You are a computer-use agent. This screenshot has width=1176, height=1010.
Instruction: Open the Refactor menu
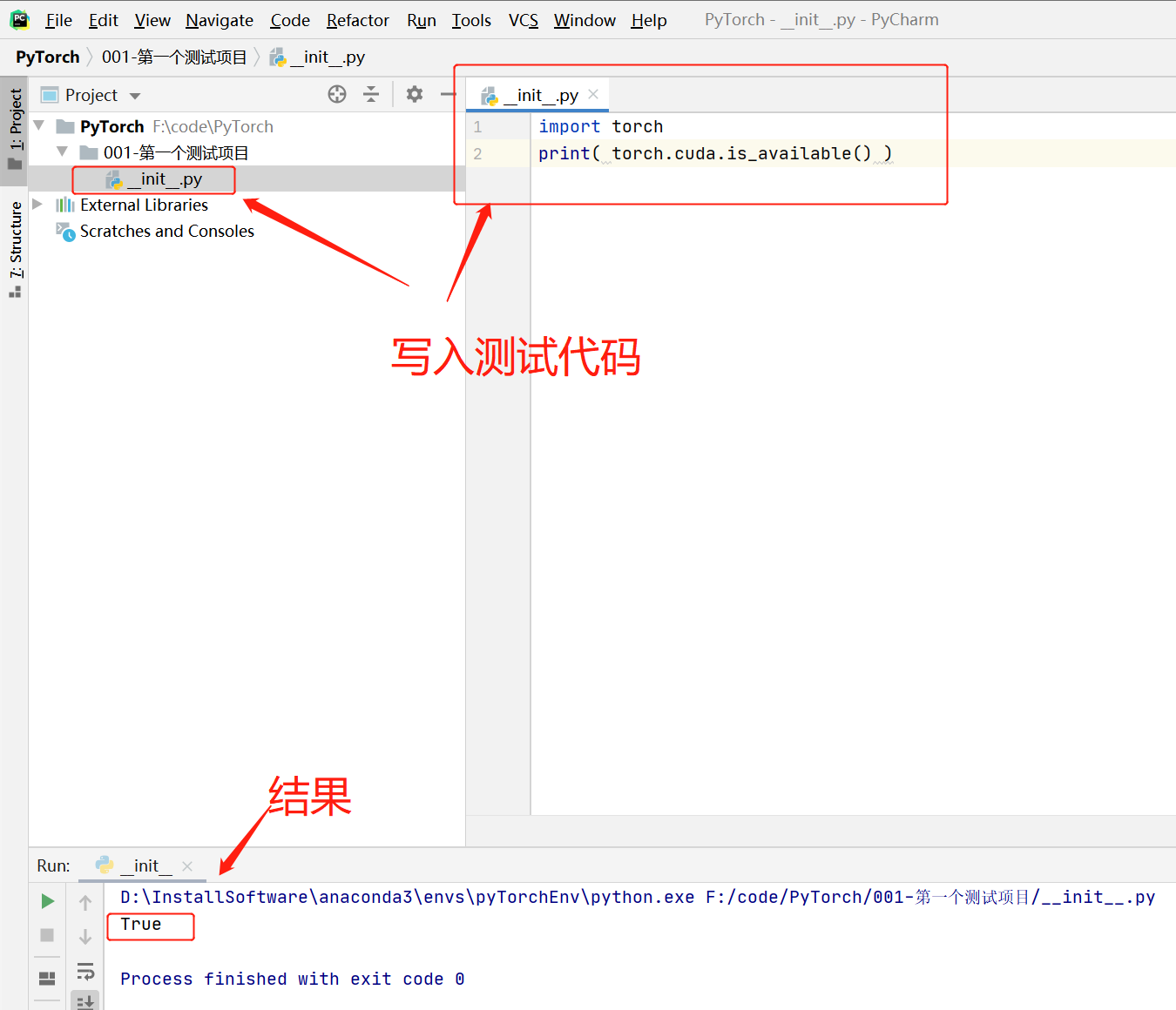[358, 20]
